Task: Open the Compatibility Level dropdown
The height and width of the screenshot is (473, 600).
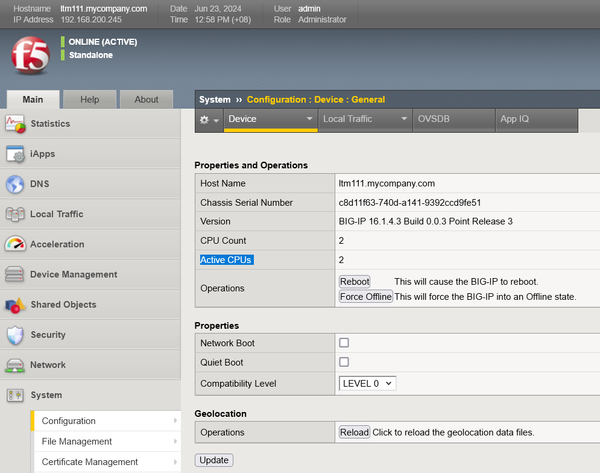Action: click(368, 383)
